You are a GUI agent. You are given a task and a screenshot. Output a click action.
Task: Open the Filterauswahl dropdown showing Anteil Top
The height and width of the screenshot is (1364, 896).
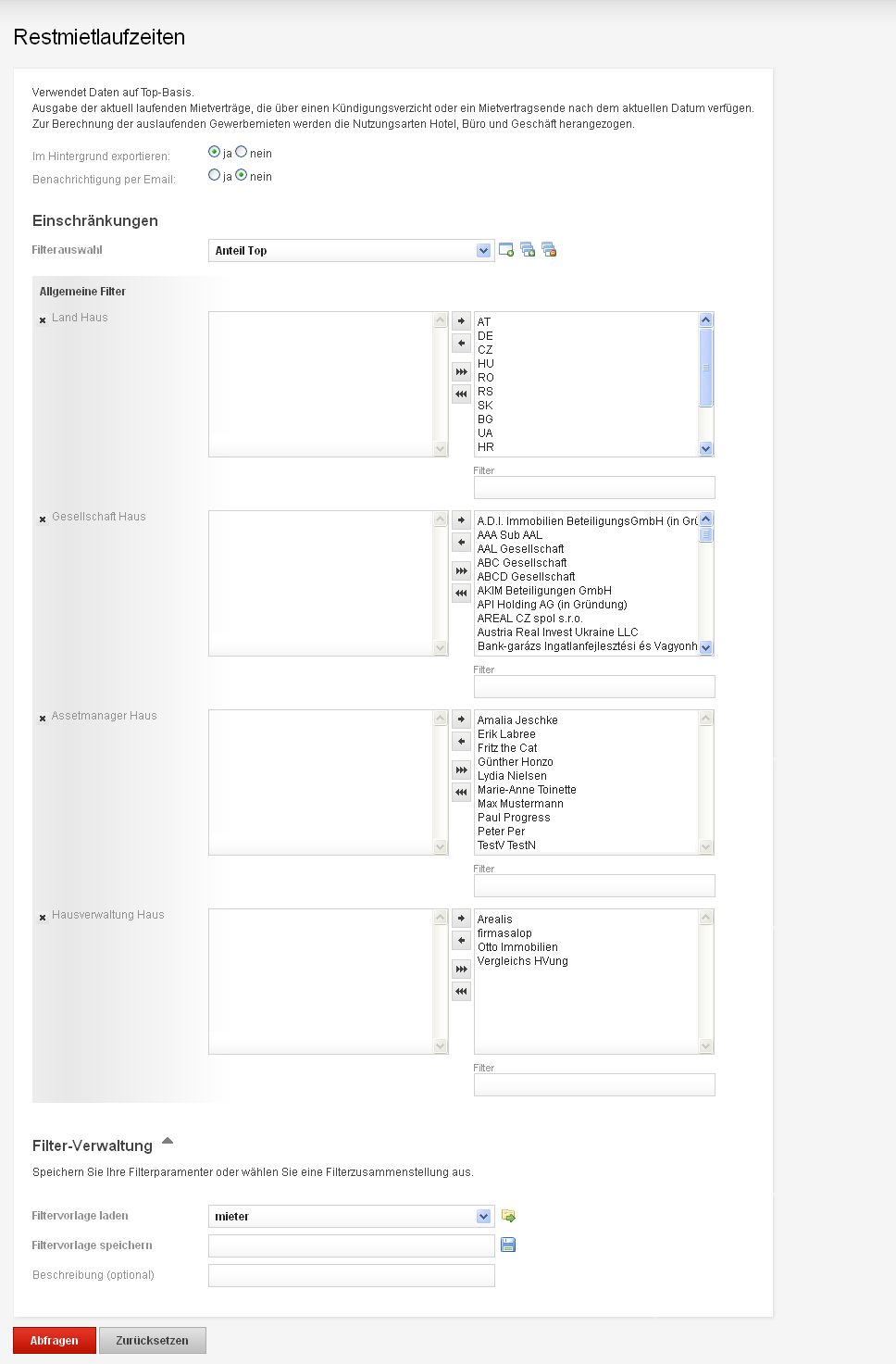coord(351,251)
